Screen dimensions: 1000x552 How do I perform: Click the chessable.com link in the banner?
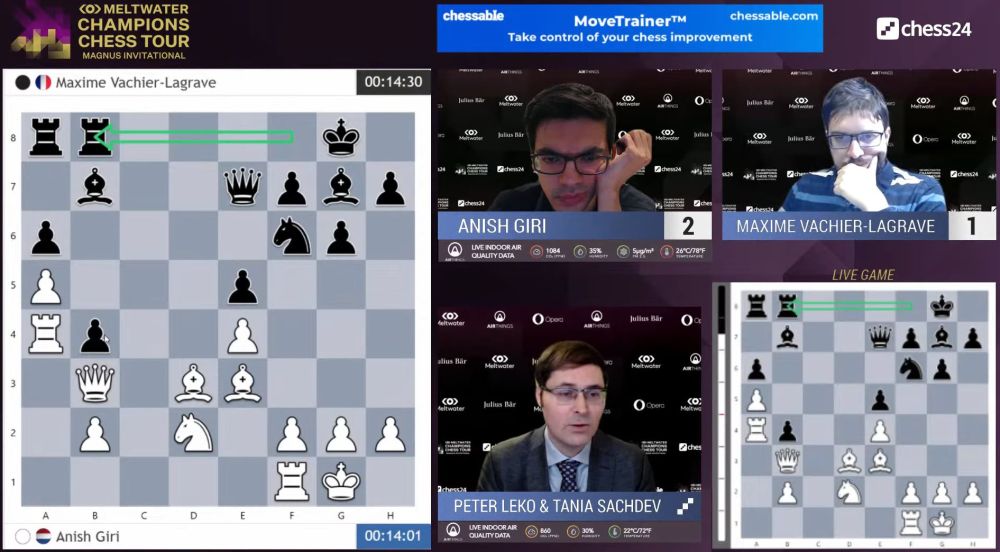[773, 16]
